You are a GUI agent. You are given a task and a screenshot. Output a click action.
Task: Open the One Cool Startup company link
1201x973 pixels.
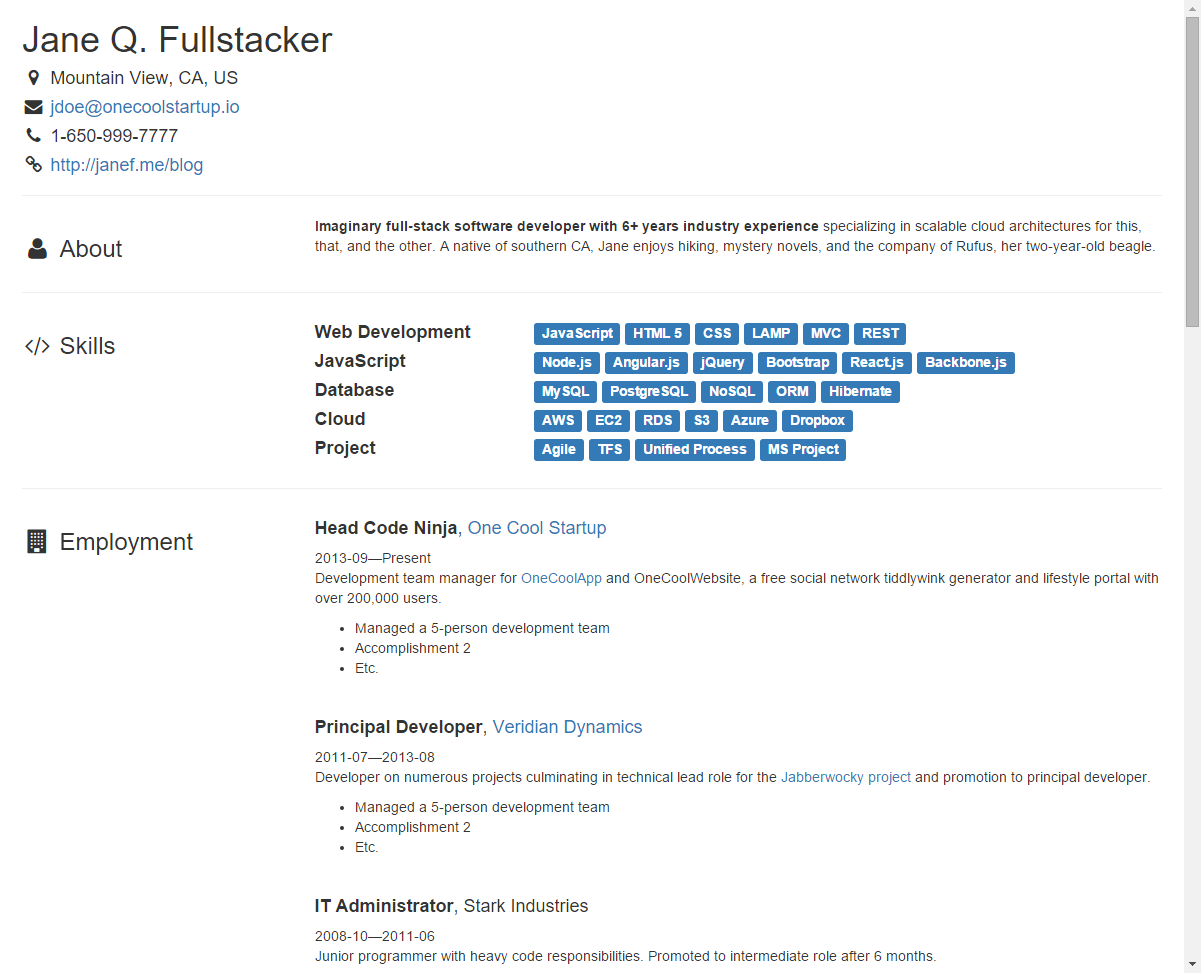(x=537, y=528)
